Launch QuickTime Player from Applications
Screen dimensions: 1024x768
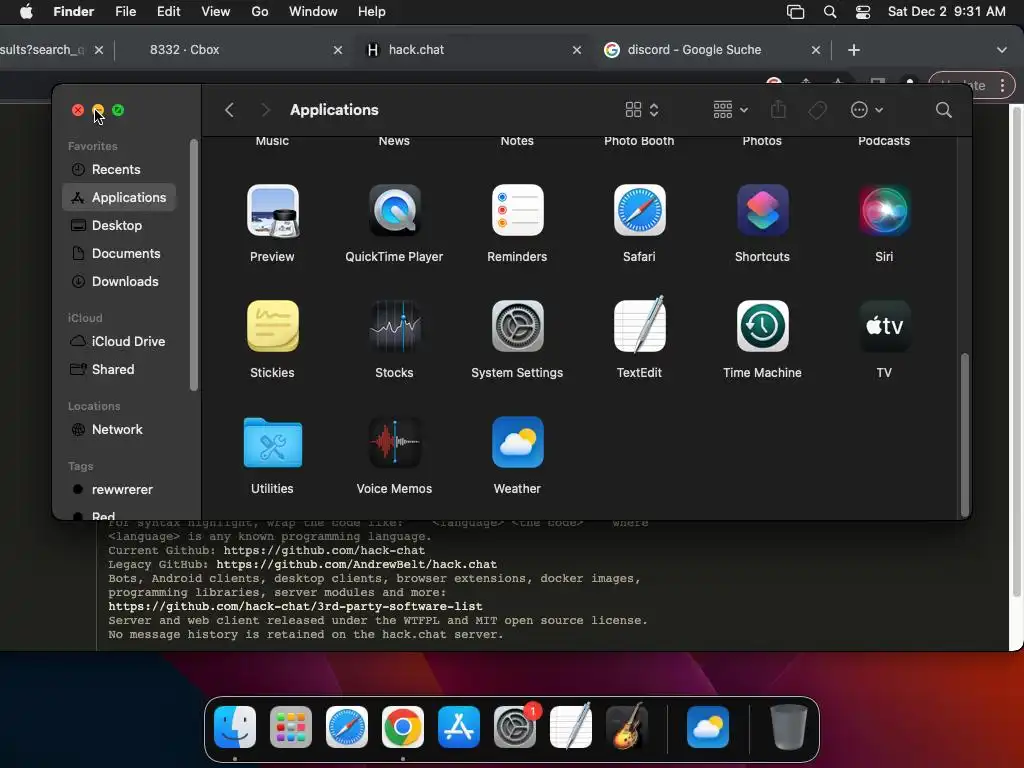point(394,210)
